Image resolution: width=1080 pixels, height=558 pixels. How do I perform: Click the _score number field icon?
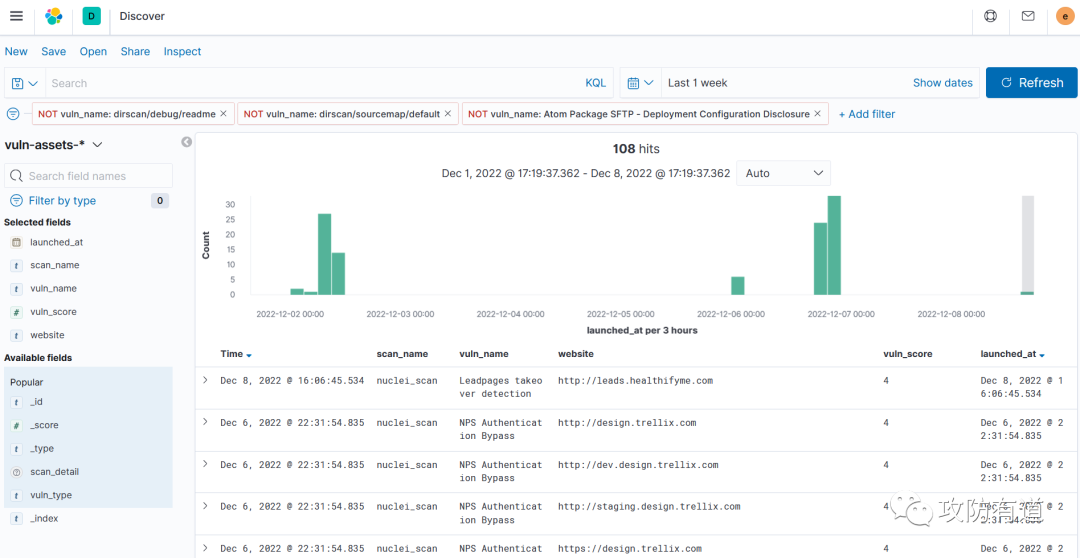click(17, 426)
